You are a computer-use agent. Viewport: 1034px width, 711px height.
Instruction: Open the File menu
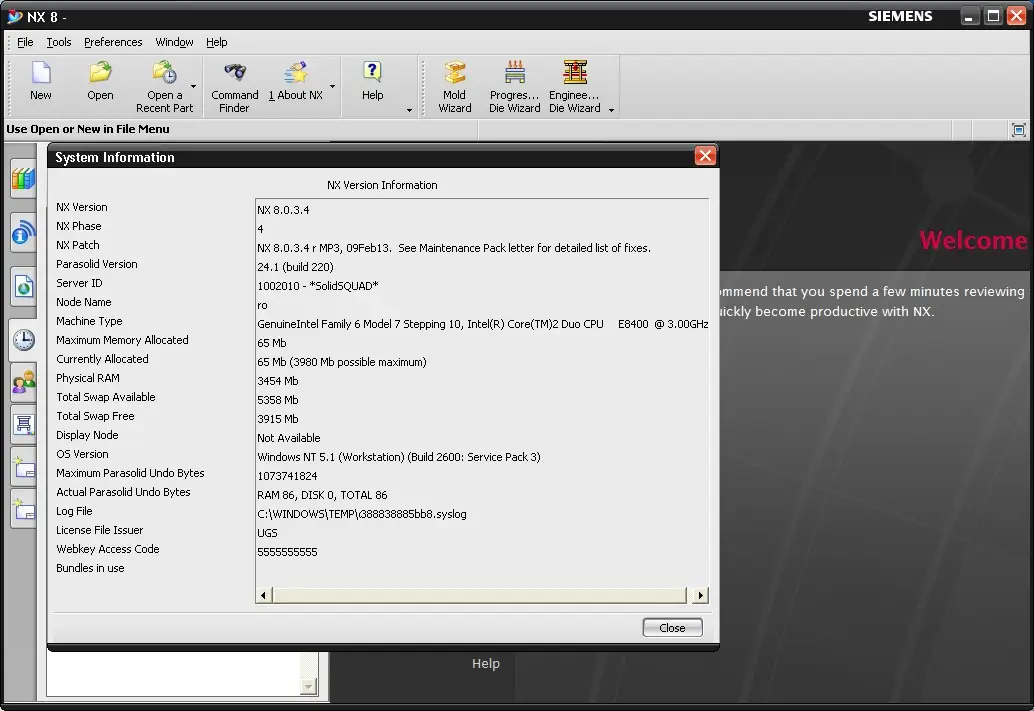25,42
